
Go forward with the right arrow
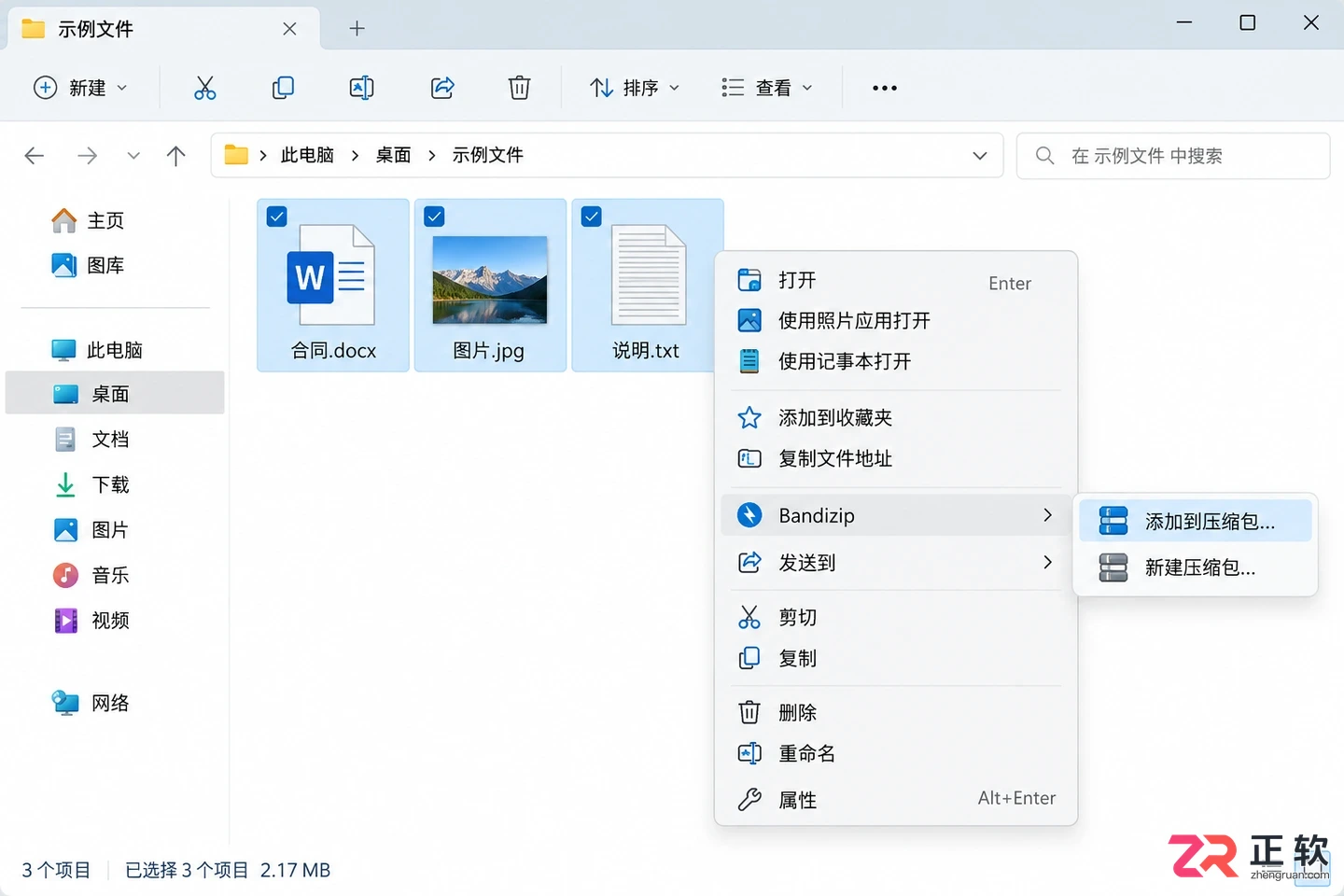pos(87,156)
